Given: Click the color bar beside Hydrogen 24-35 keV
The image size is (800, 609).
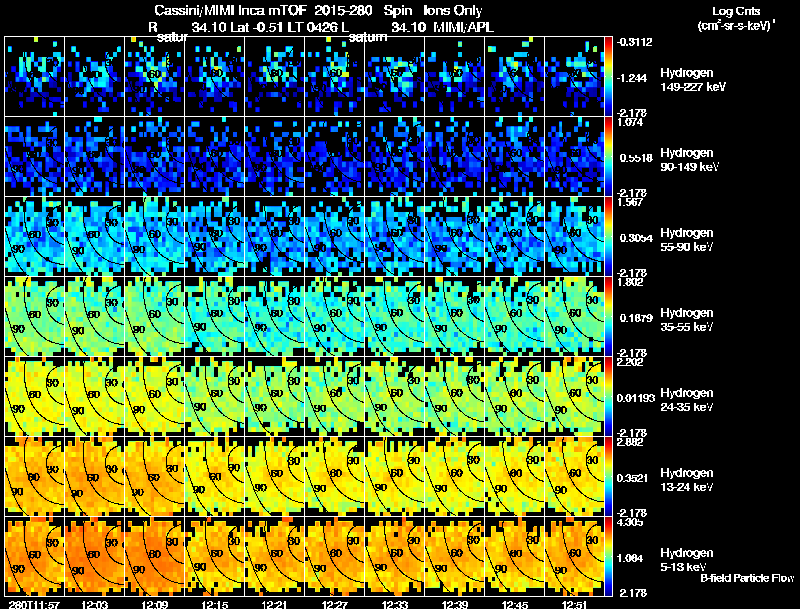Looking at the screenshot, I should click(608, 397).
